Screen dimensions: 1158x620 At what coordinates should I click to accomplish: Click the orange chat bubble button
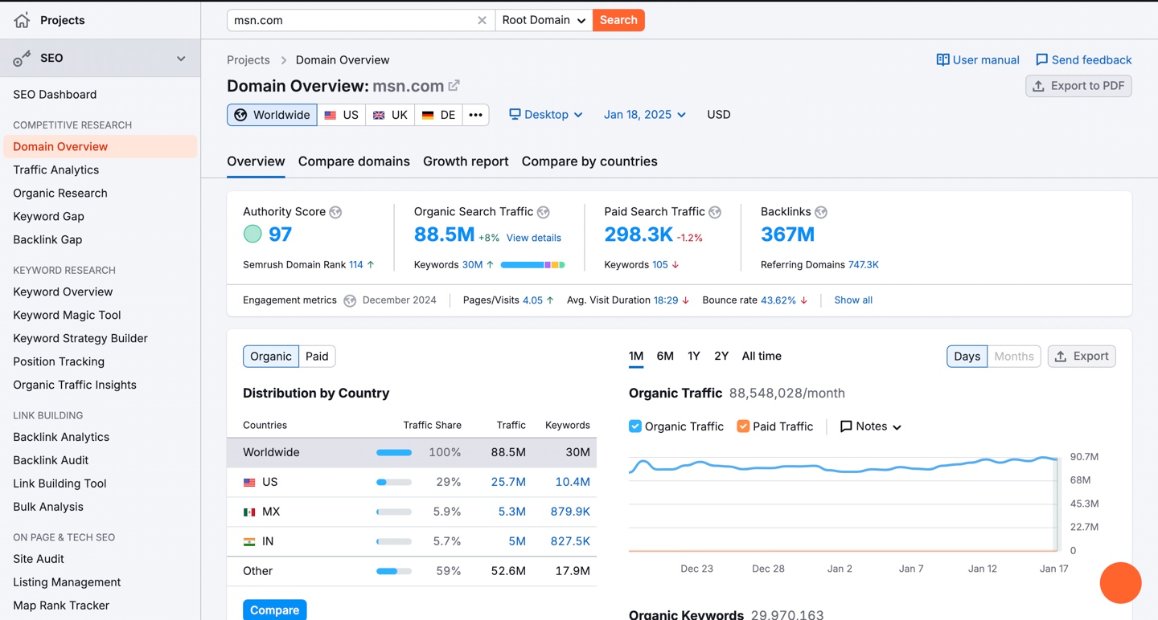(1120, 582)
